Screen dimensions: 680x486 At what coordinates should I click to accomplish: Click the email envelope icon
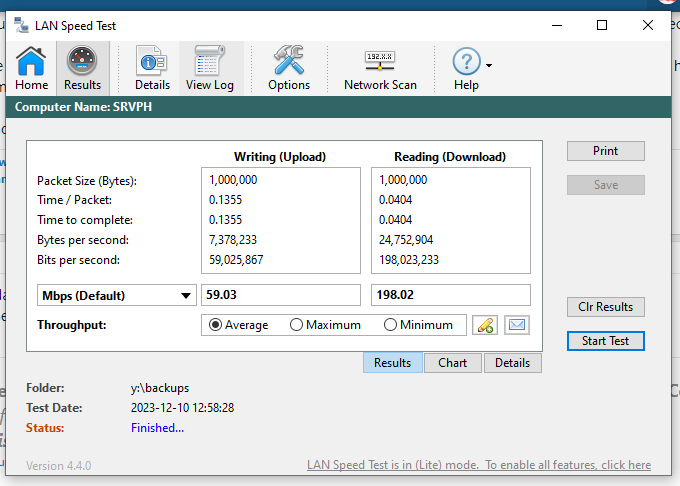coord(517,325)
